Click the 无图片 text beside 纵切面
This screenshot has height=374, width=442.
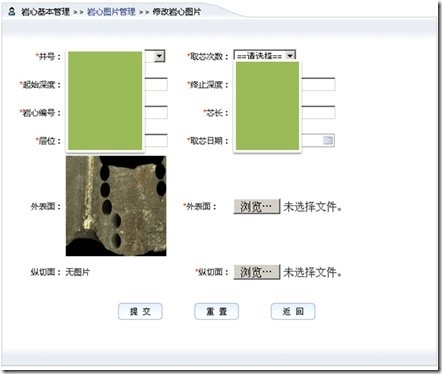77,272
